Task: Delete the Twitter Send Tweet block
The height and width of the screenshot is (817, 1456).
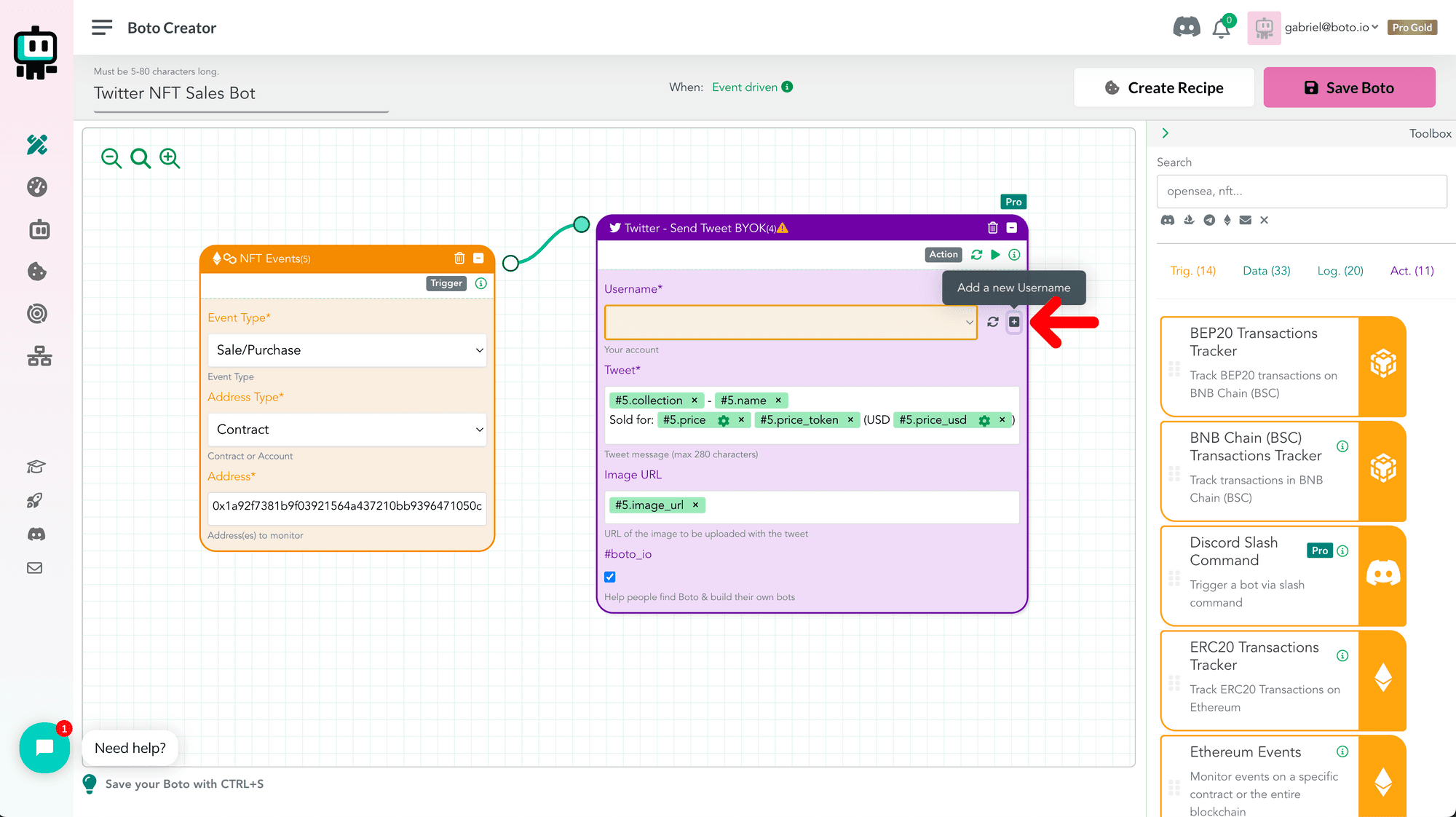Action: [x=992, y=228]
